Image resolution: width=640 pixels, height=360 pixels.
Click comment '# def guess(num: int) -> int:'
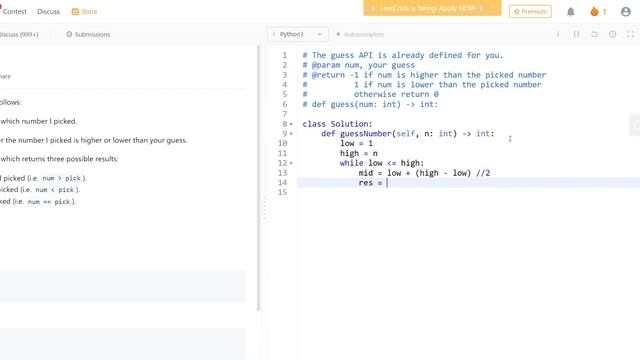click(370, 104)
